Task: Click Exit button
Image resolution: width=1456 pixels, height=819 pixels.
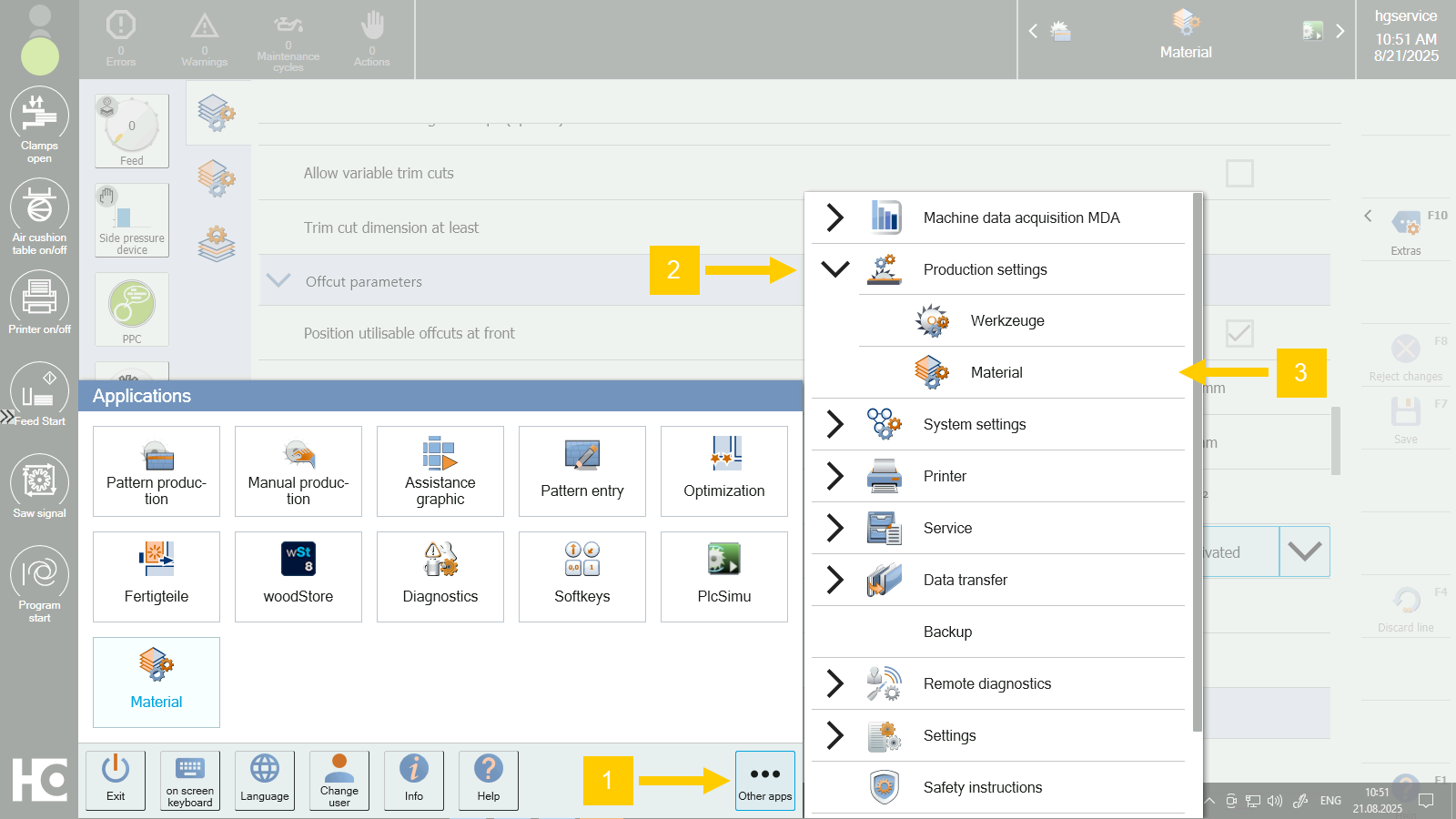Action: (116, 781)
